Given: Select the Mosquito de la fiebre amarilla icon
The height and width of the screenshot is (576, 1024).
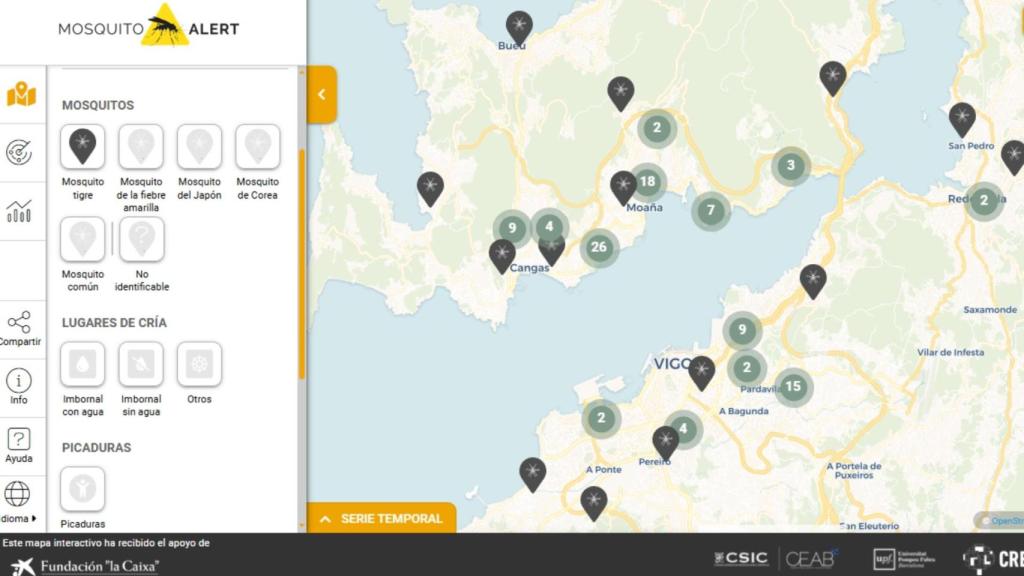Looking at the screenshot, I should click(141, 146).
